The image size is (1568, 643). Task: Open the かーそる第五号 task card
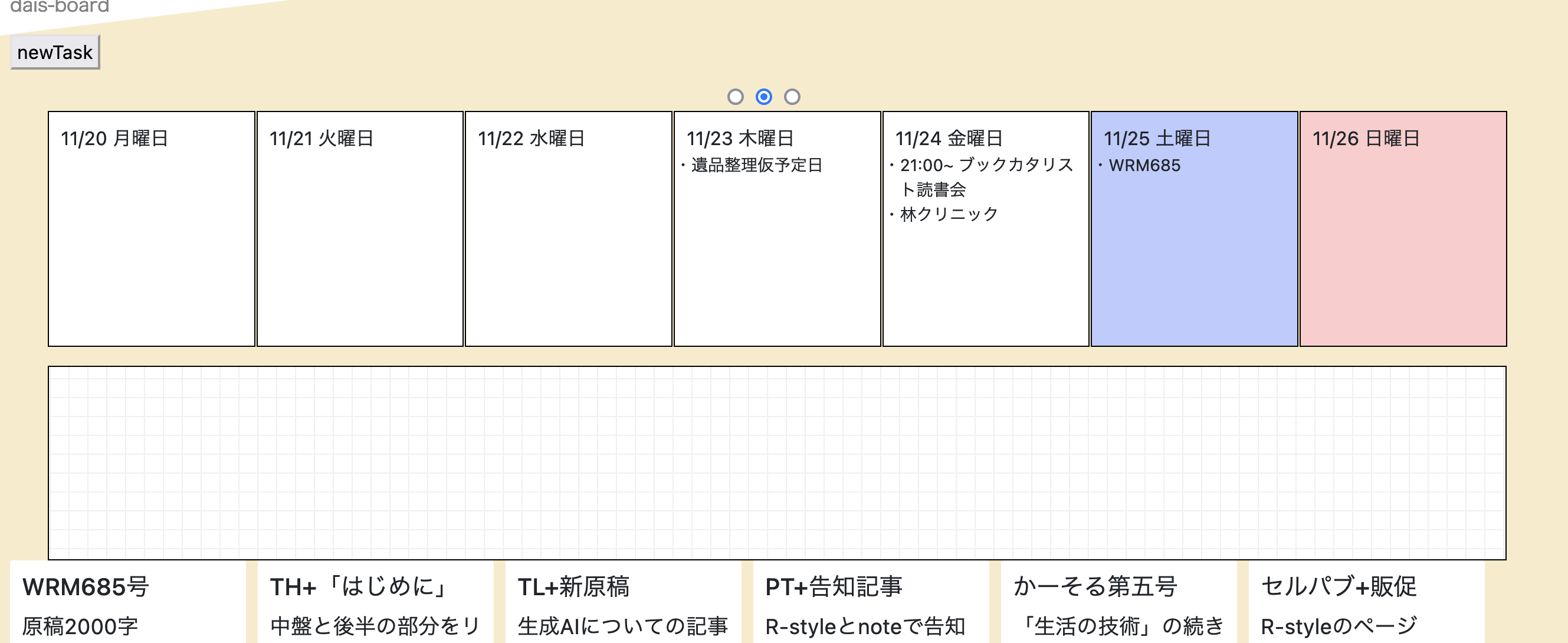[x=1118, y=603]
